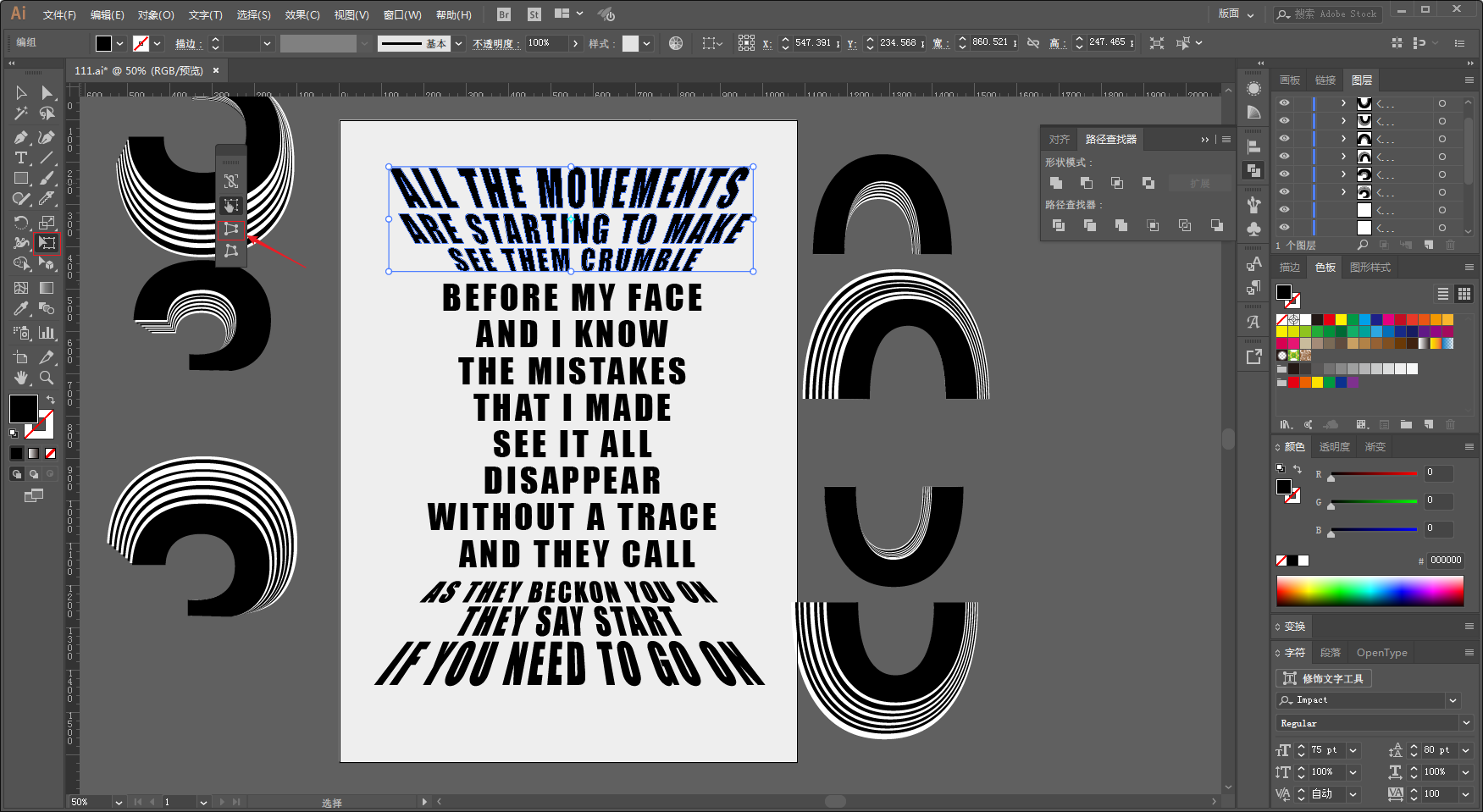1483x812 pixels.
Task: Open the 效果(C) menu
Action: click(x=302, y=14)
